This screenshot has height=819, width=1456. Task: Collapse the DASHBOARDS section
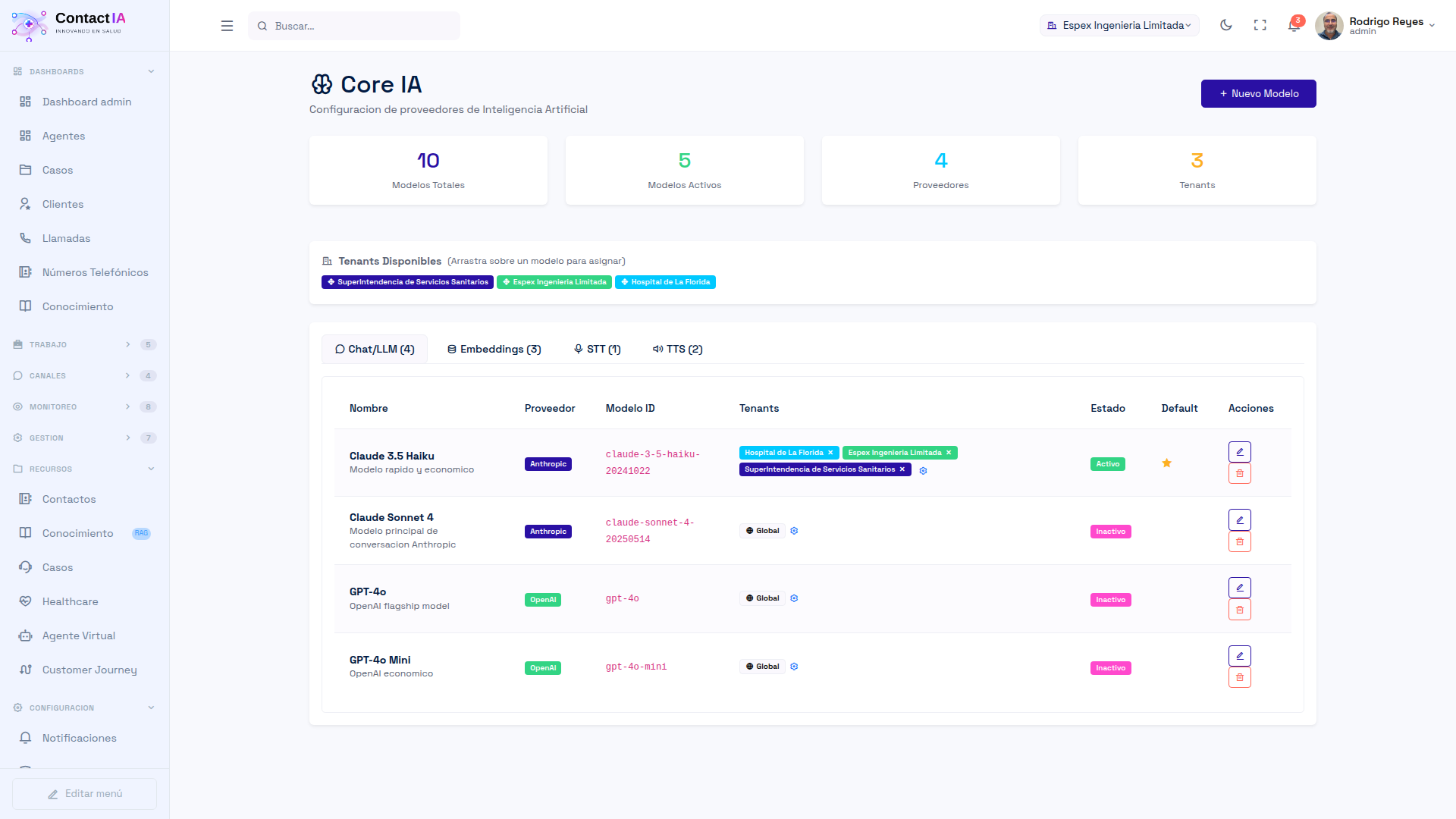pyautogui.click(x=151, y=71)
